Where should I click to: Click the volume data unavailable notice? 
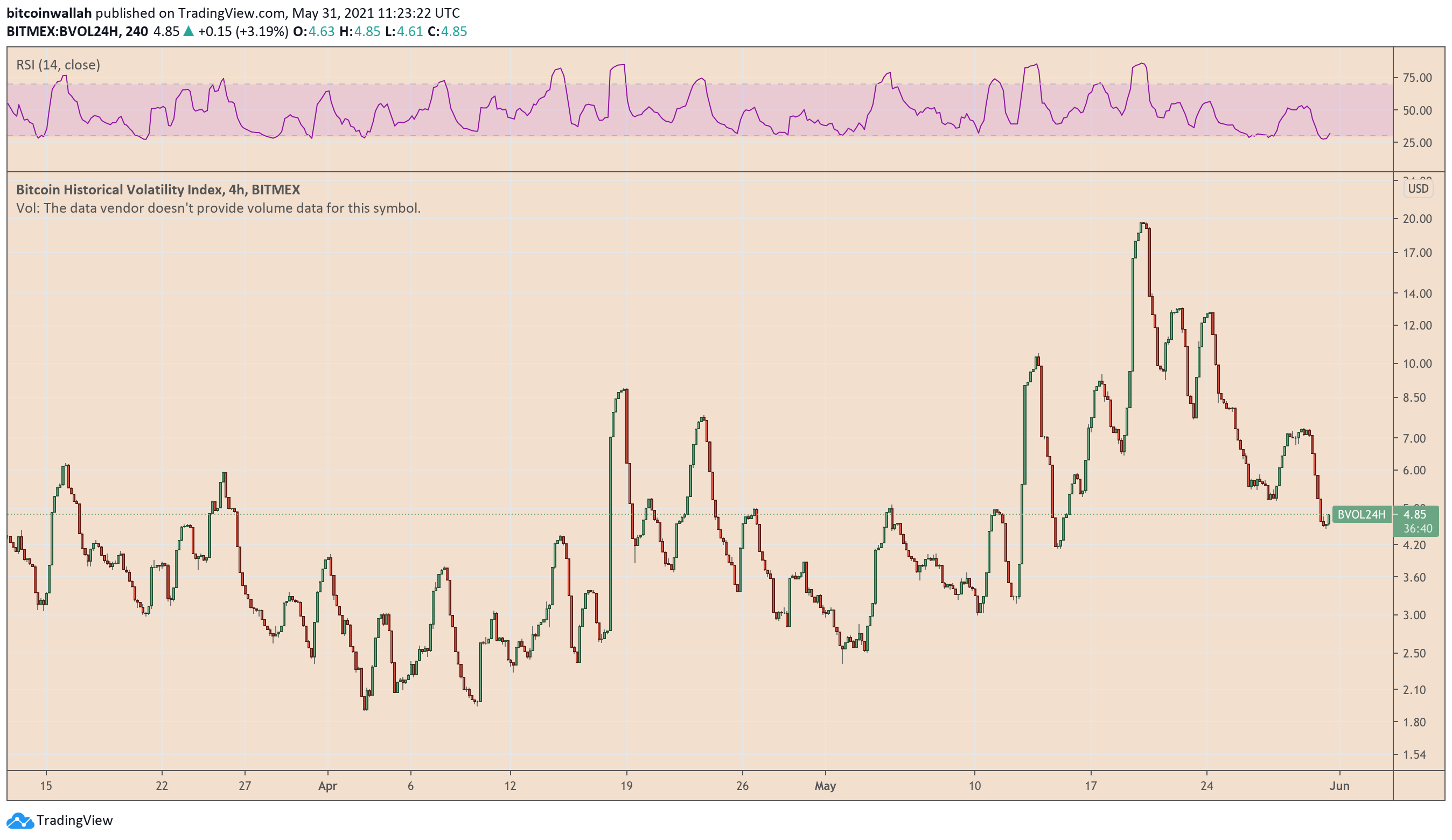click(x=218, y=208)
